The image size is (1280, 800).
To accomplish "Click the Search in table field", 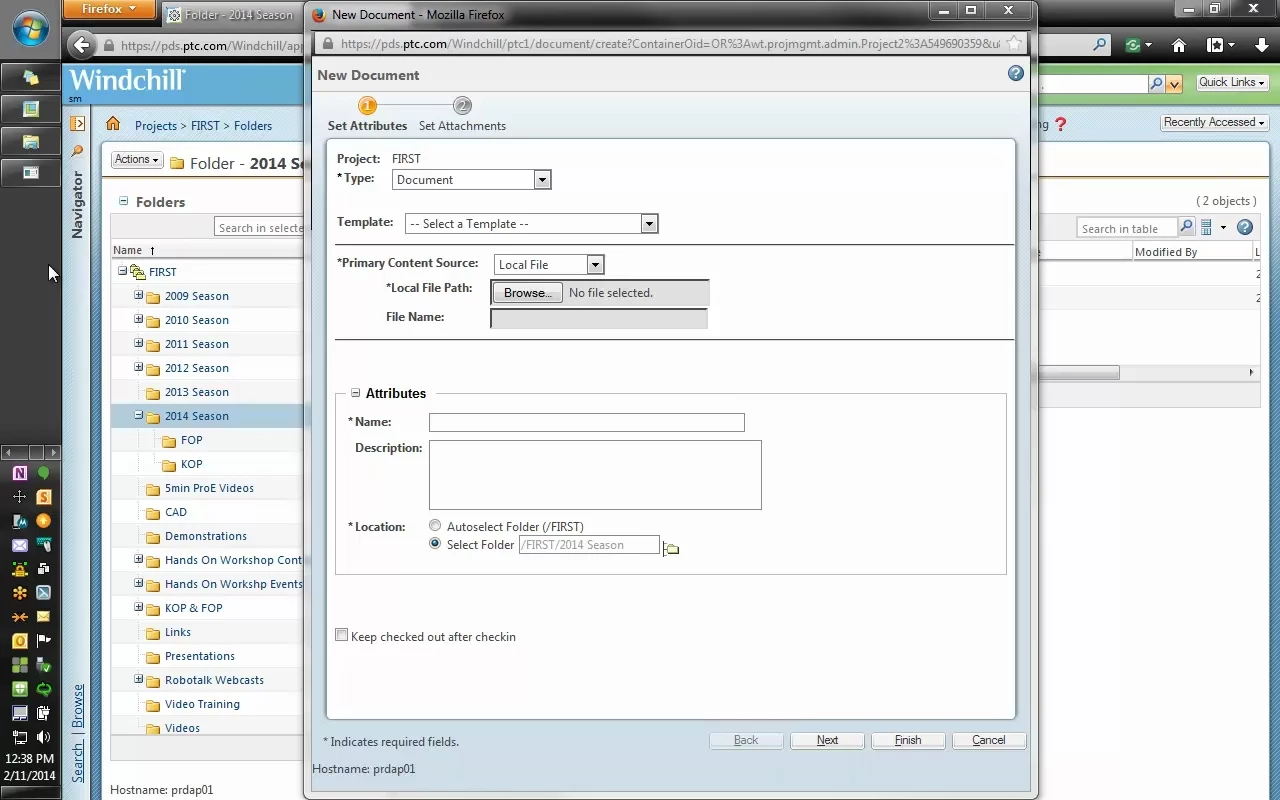I will 1127,228.
